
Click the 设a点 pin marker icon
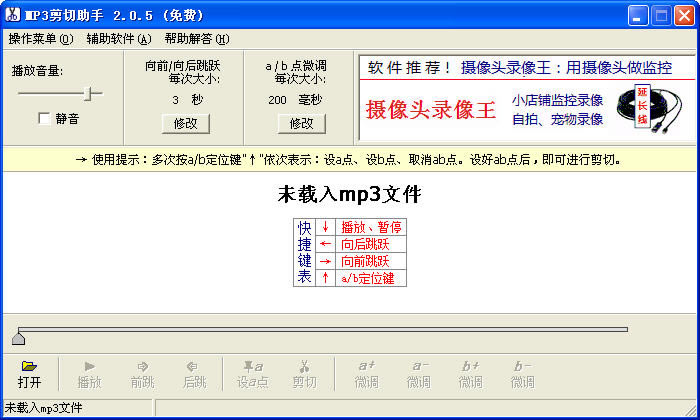253,367
